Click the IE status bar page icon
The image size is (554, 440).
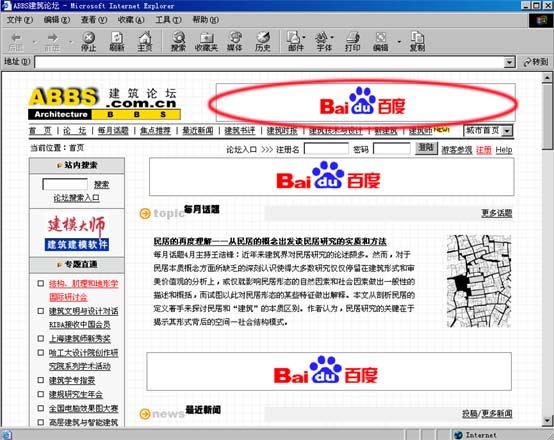point(7,435)
